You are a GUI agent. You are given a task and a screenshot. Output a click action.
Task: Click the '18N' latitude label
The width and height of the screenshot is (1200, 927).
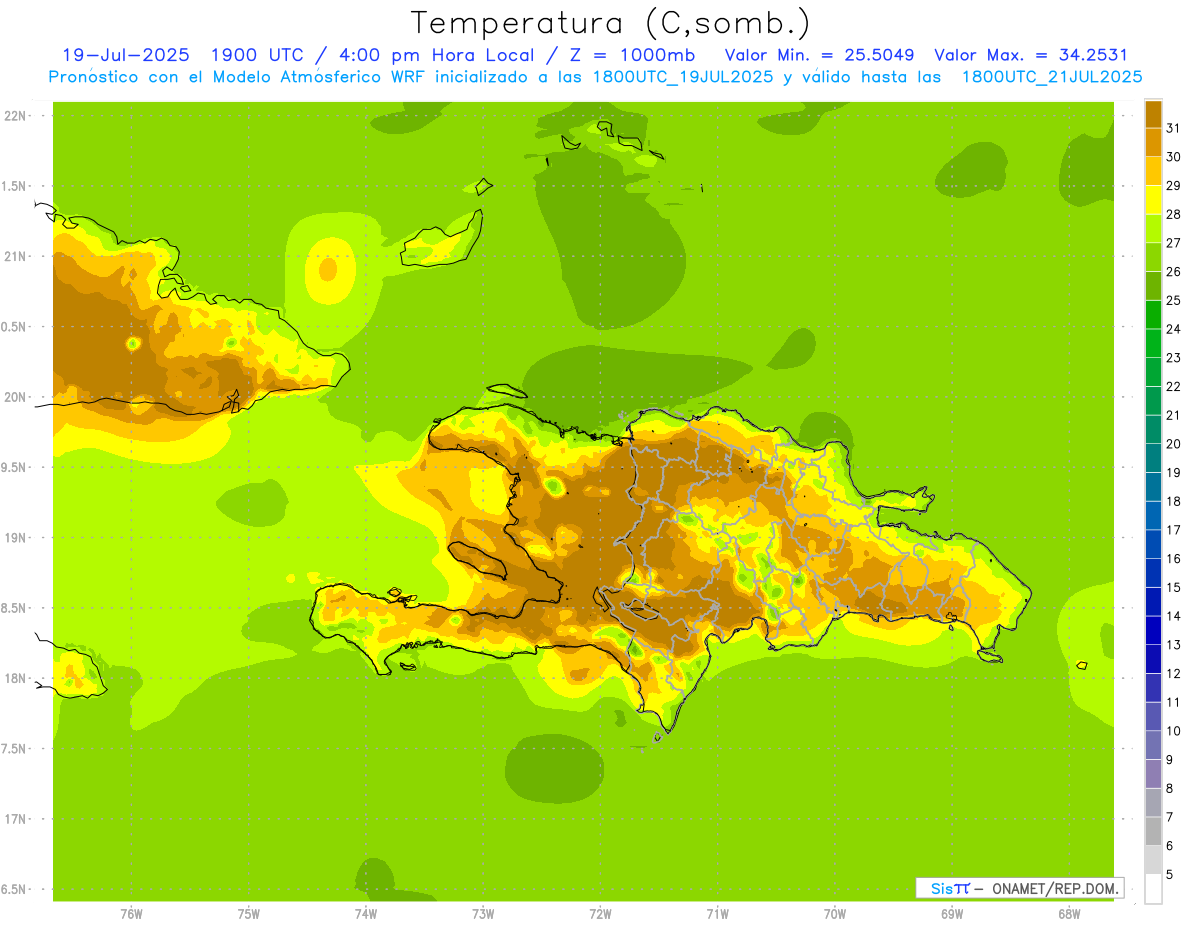click(15, 678)
